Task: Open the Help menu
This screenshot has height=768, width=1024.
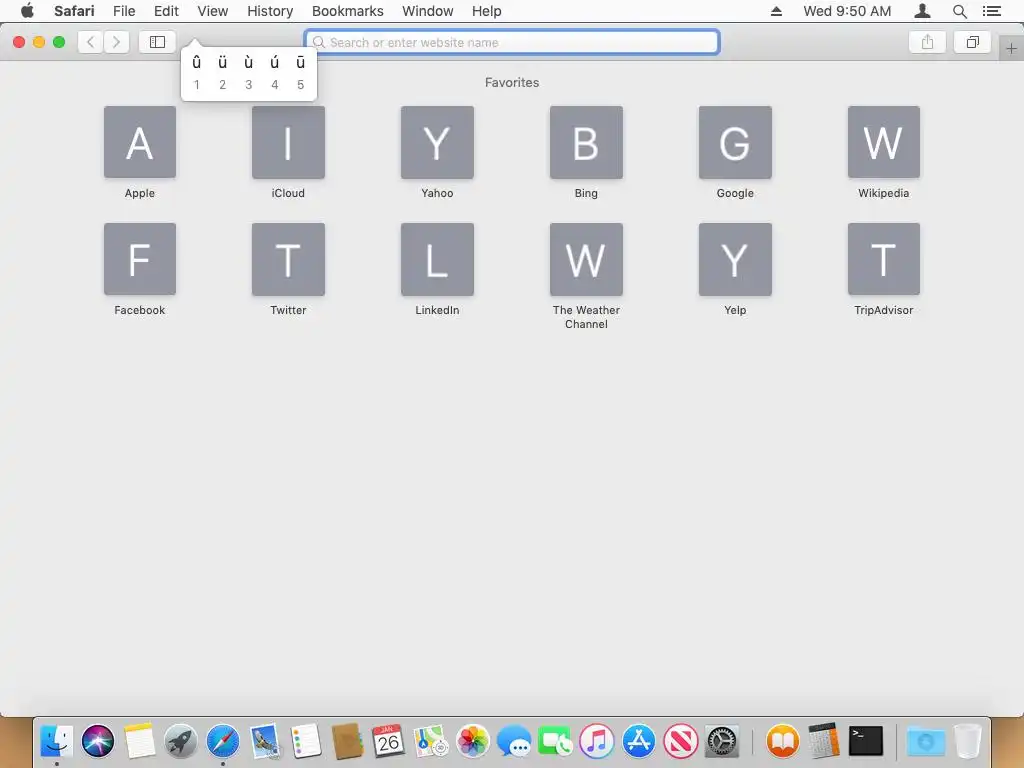Action: click(x=487, y=11)
